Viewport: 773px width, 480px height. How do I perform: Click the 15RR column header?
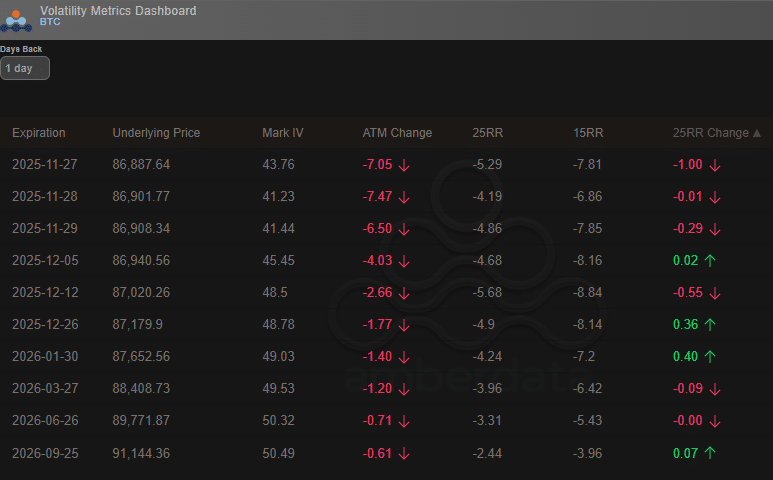[588, 133]
